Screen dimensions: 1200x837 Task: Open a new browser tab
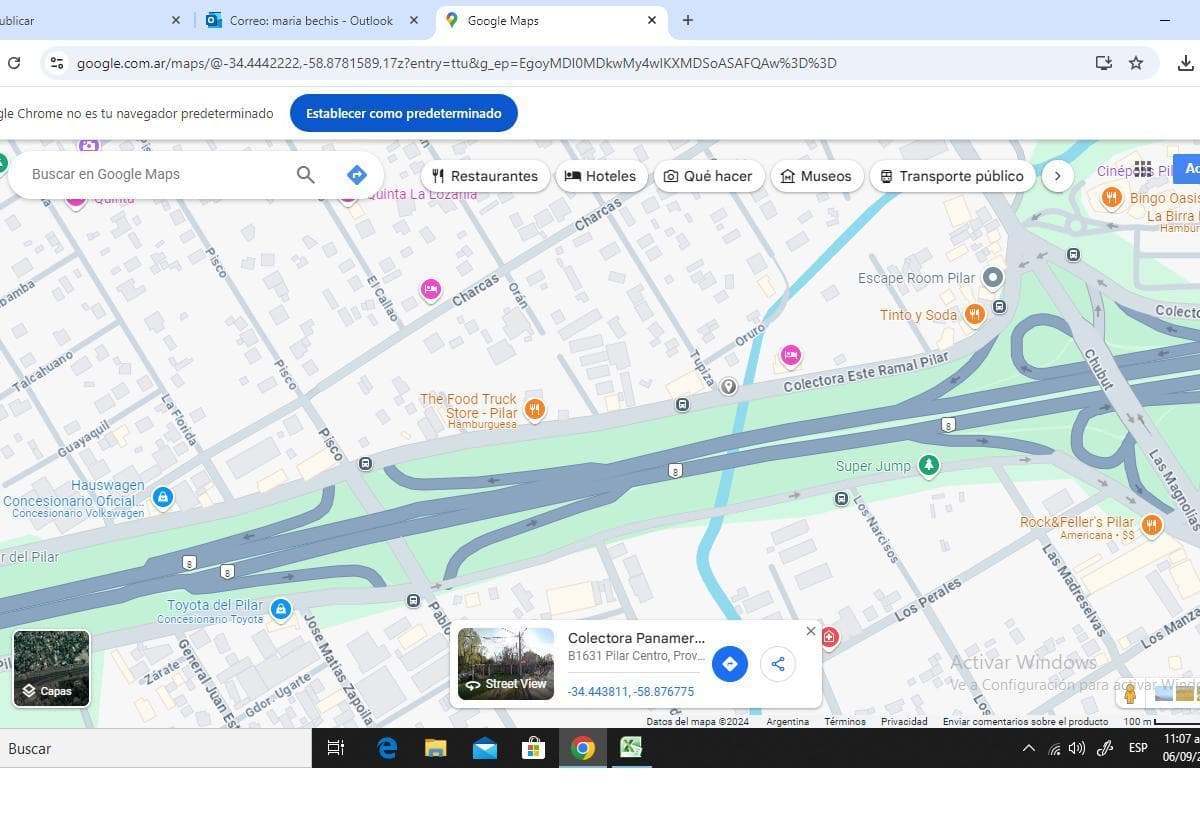[x=688, y=20]
